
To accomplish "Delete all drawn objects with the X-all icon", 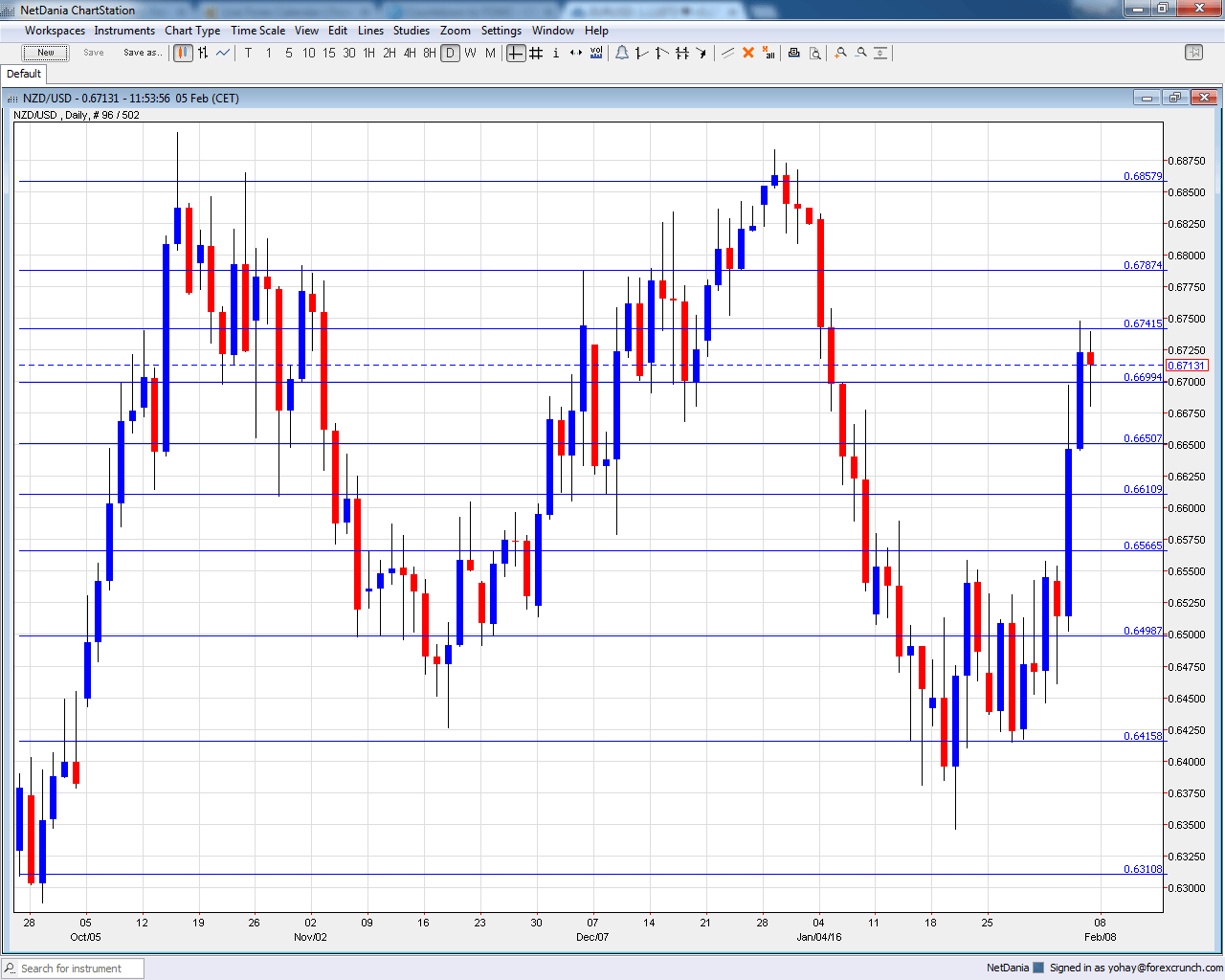I will [768, 54].
